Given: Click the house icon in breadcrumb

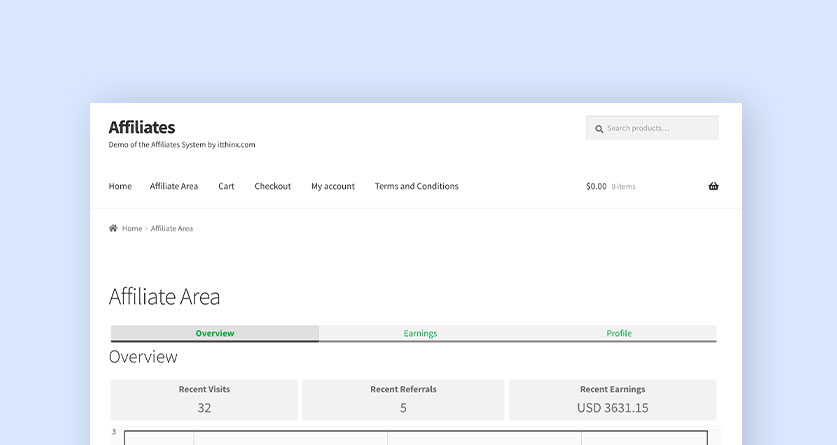Looking at the screenshot, I should 113,229.
